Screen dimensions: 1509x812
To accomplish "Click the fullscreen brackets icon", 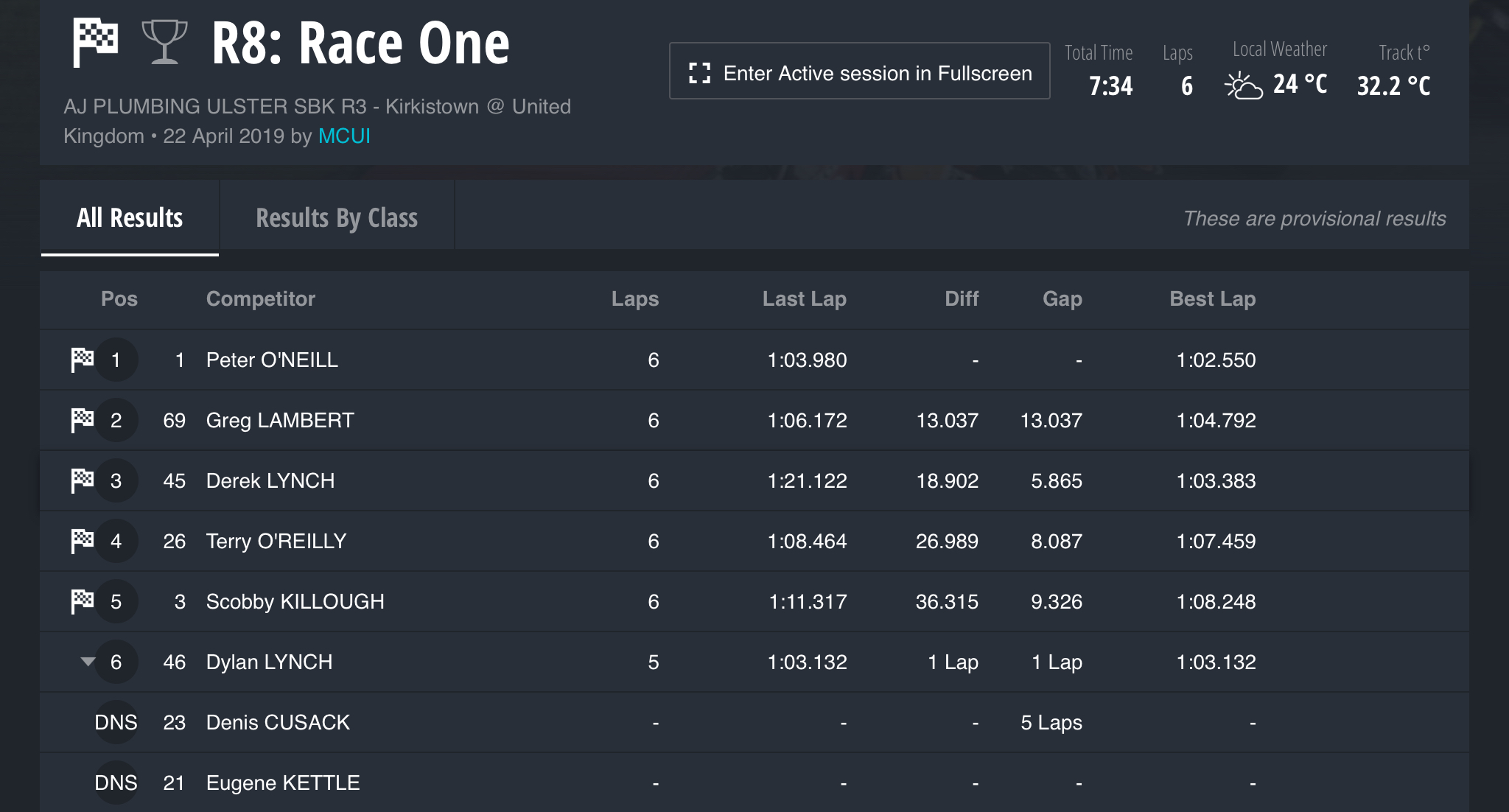I will click(699, 73).
